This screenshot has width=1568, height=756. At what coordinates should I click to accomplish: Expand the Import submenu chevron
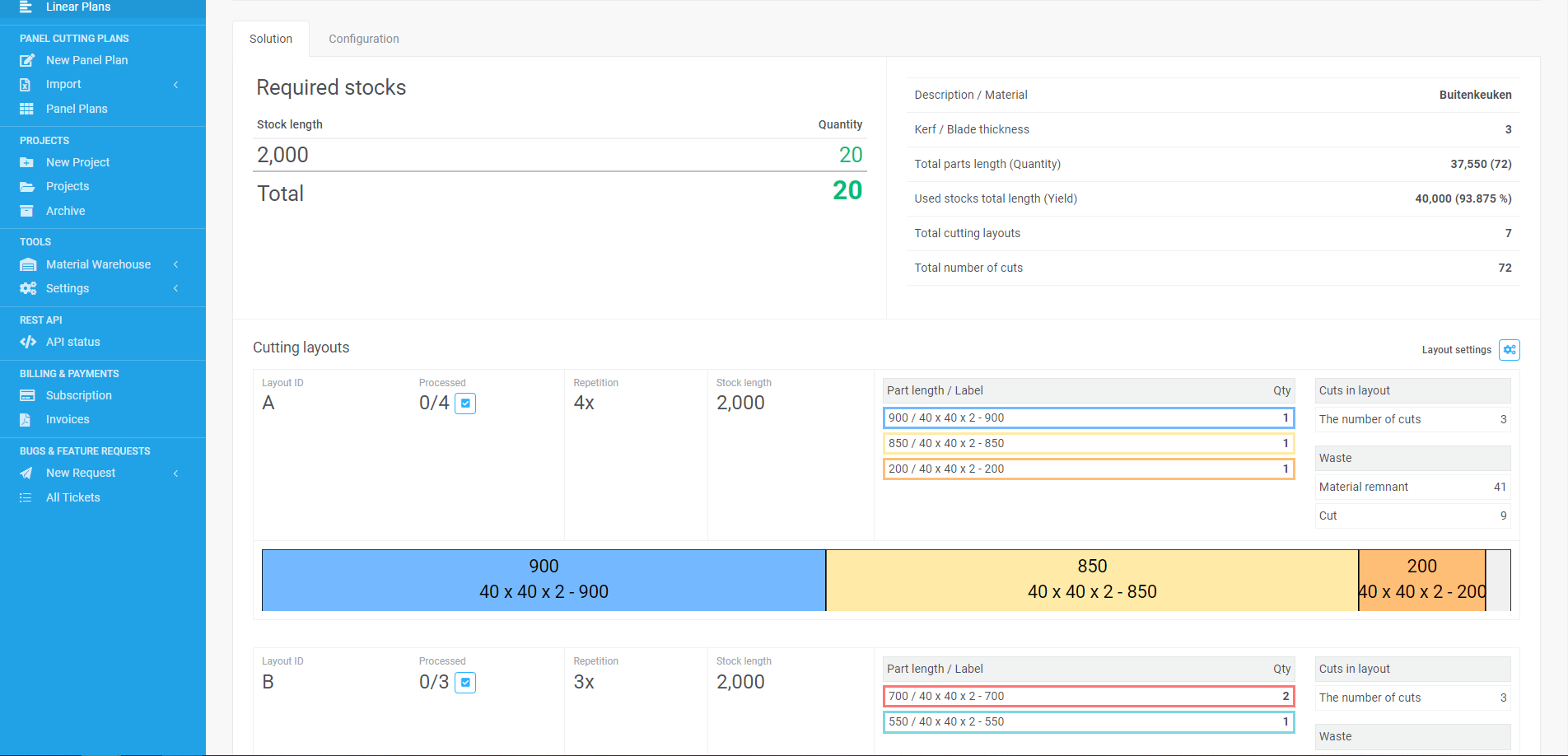[175, 85]
